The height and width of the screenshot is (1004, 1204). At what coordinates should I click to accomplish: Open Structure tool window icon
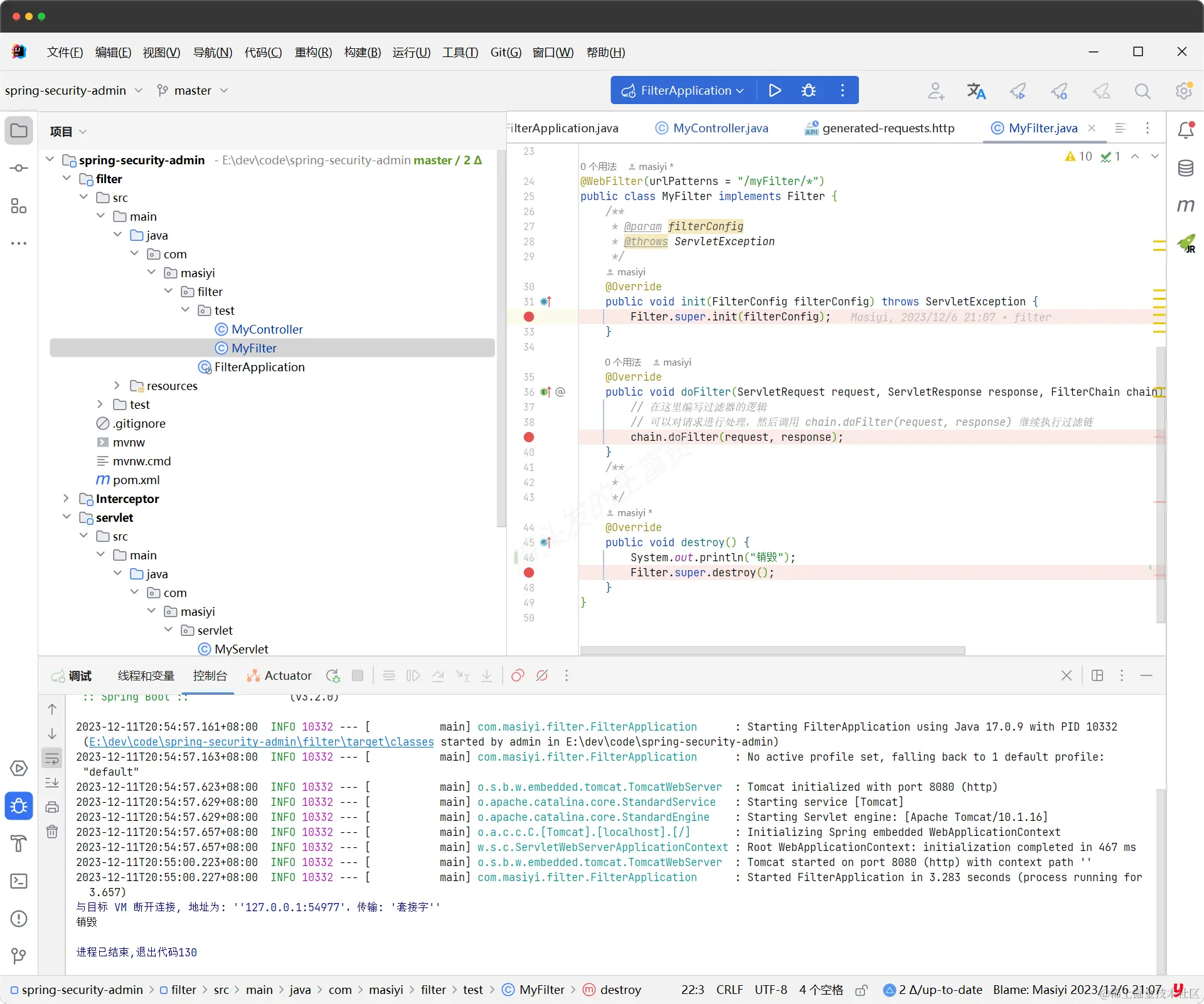(x=19, y=206)
